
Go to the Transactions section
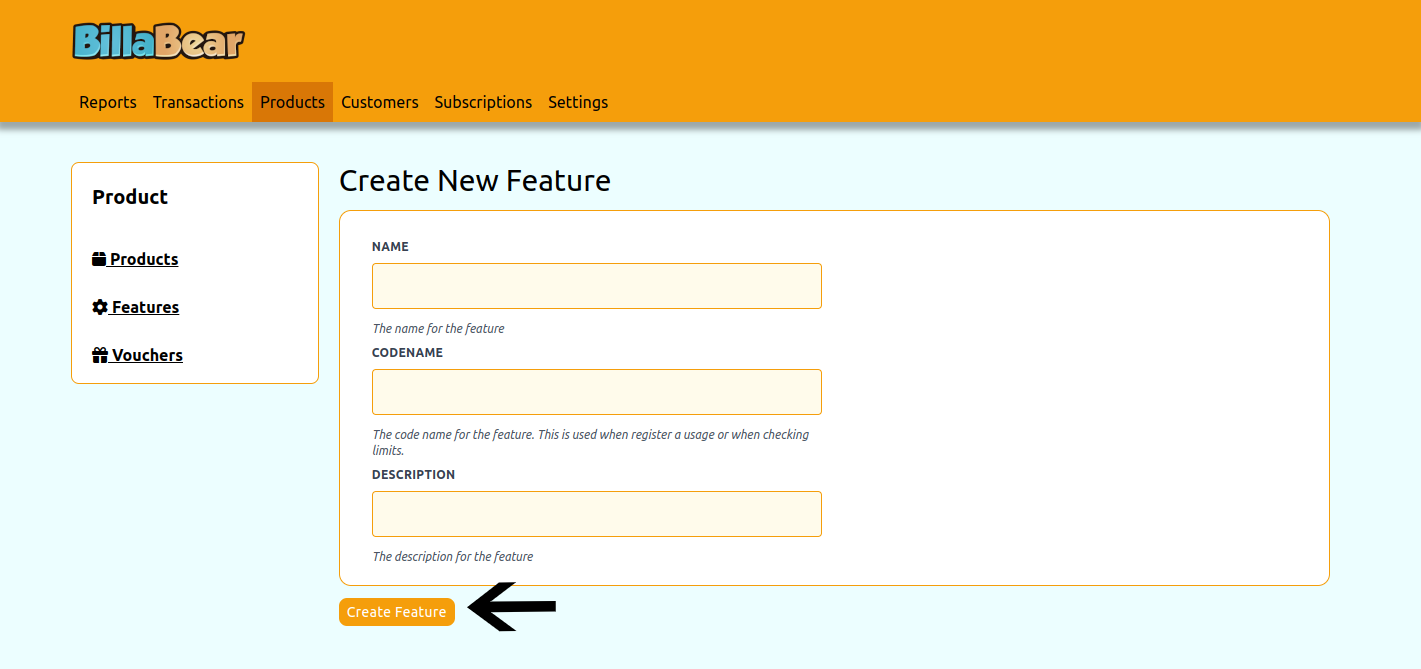[198, 102]
